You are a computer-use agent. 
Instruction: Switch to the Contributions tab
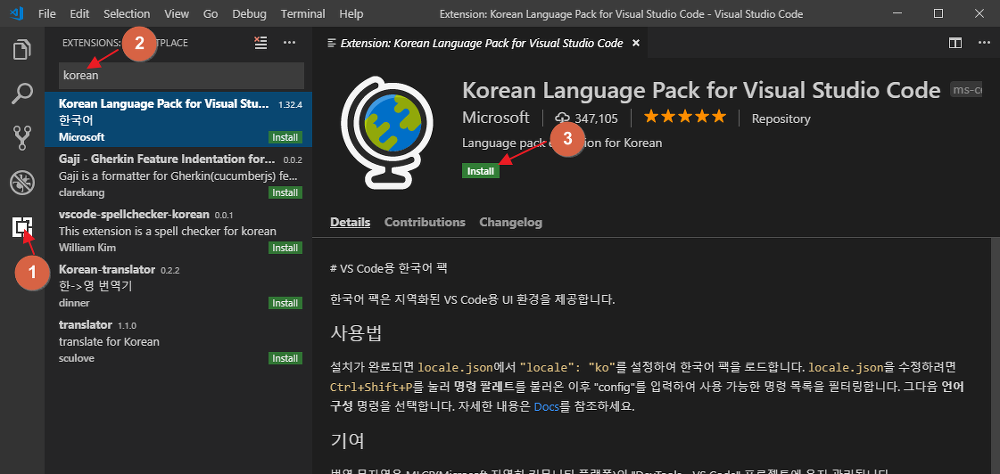click(425, 222)
